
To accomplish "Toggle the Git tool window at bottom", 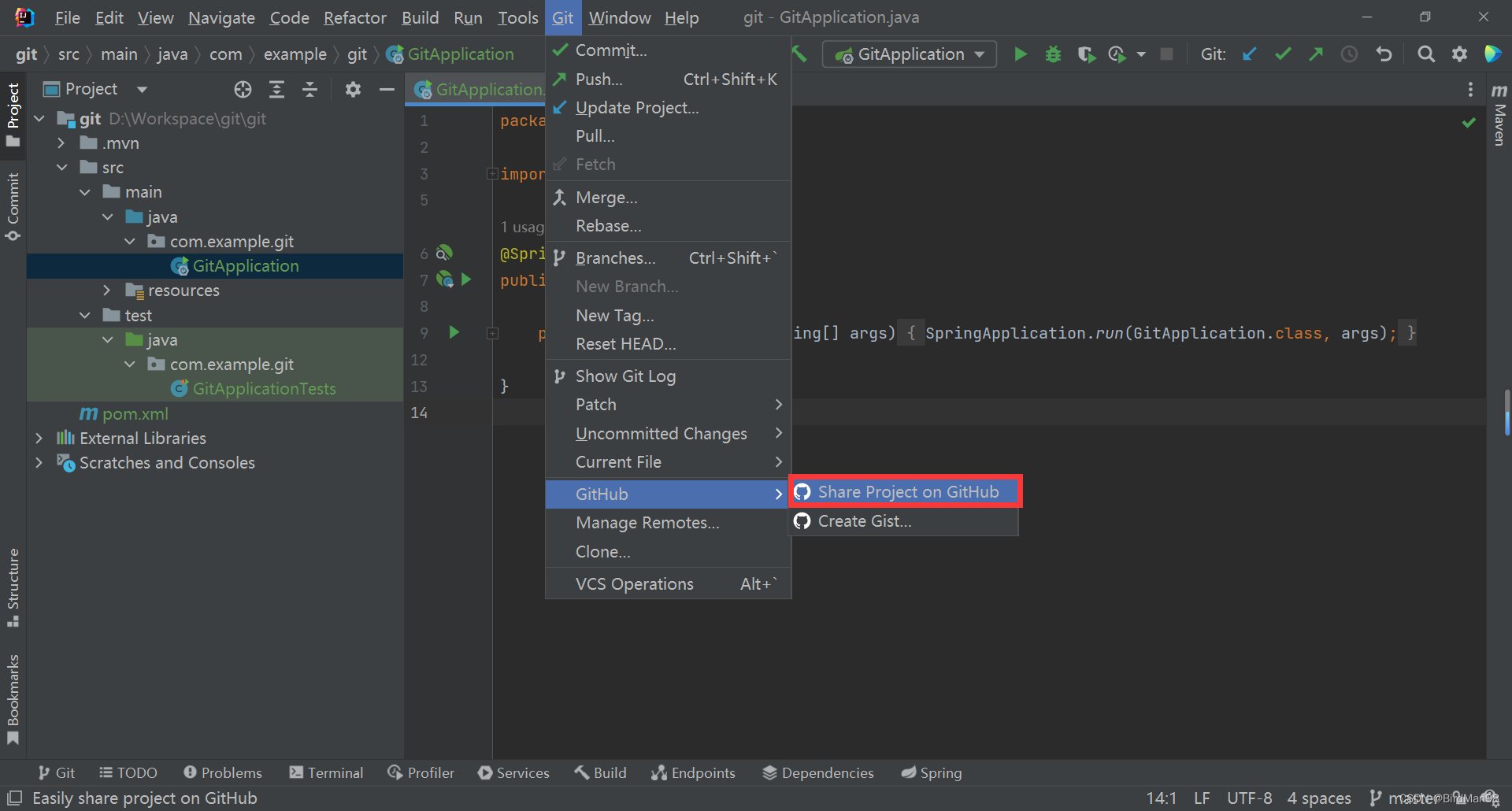I will pyautogui.click(x=57, y=773).
